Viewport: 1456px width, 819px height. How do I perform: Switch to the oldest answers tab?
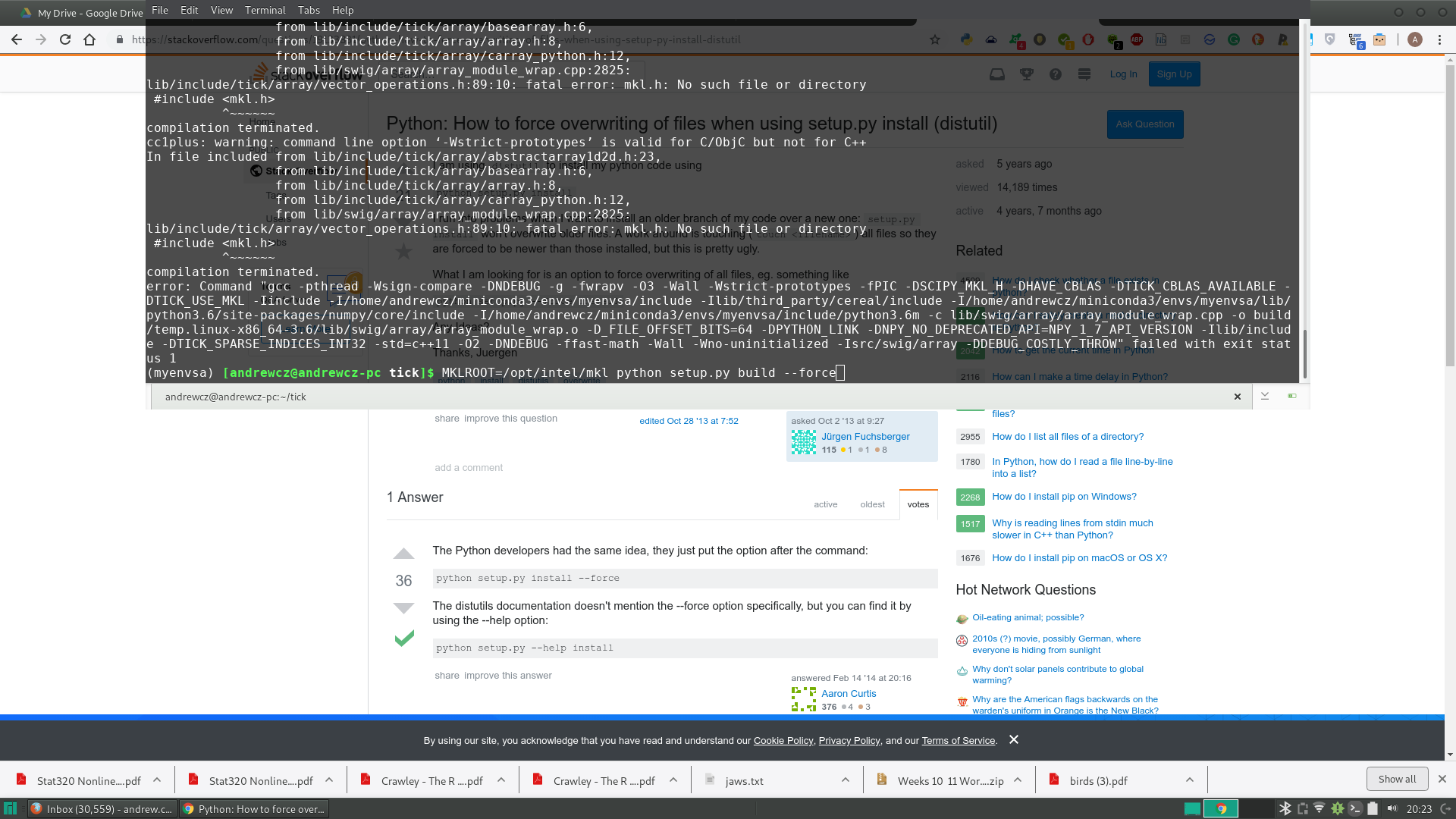tap(872, 504)
